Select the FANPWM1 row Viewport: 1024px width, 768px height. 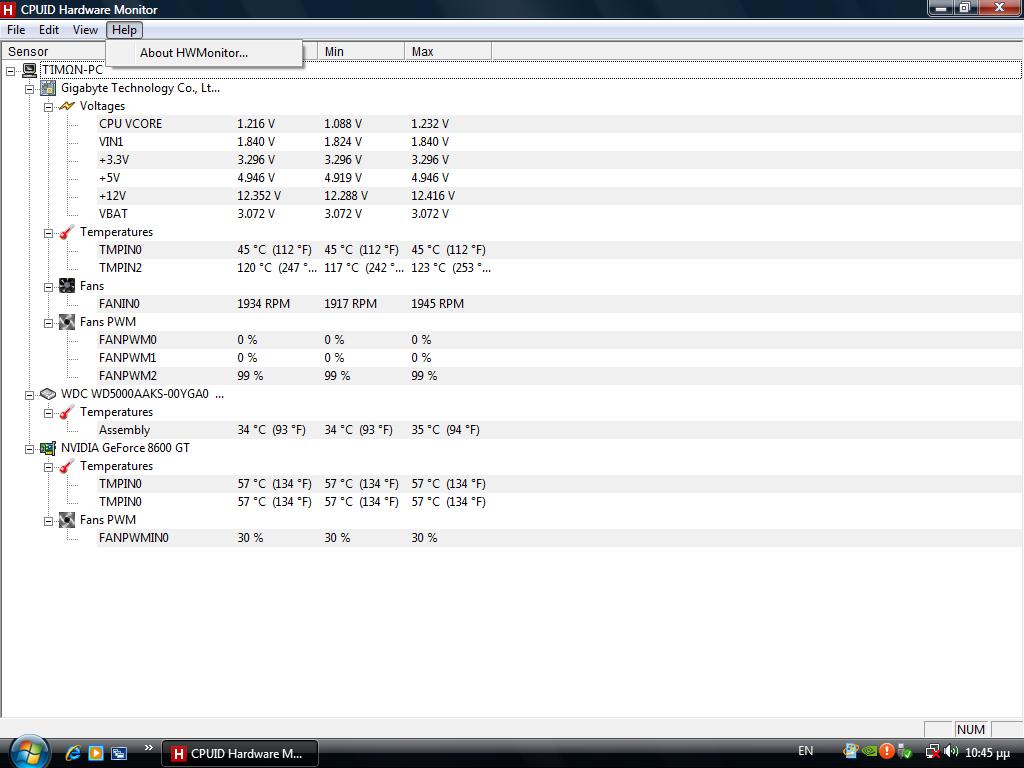[x=560, y=358]
